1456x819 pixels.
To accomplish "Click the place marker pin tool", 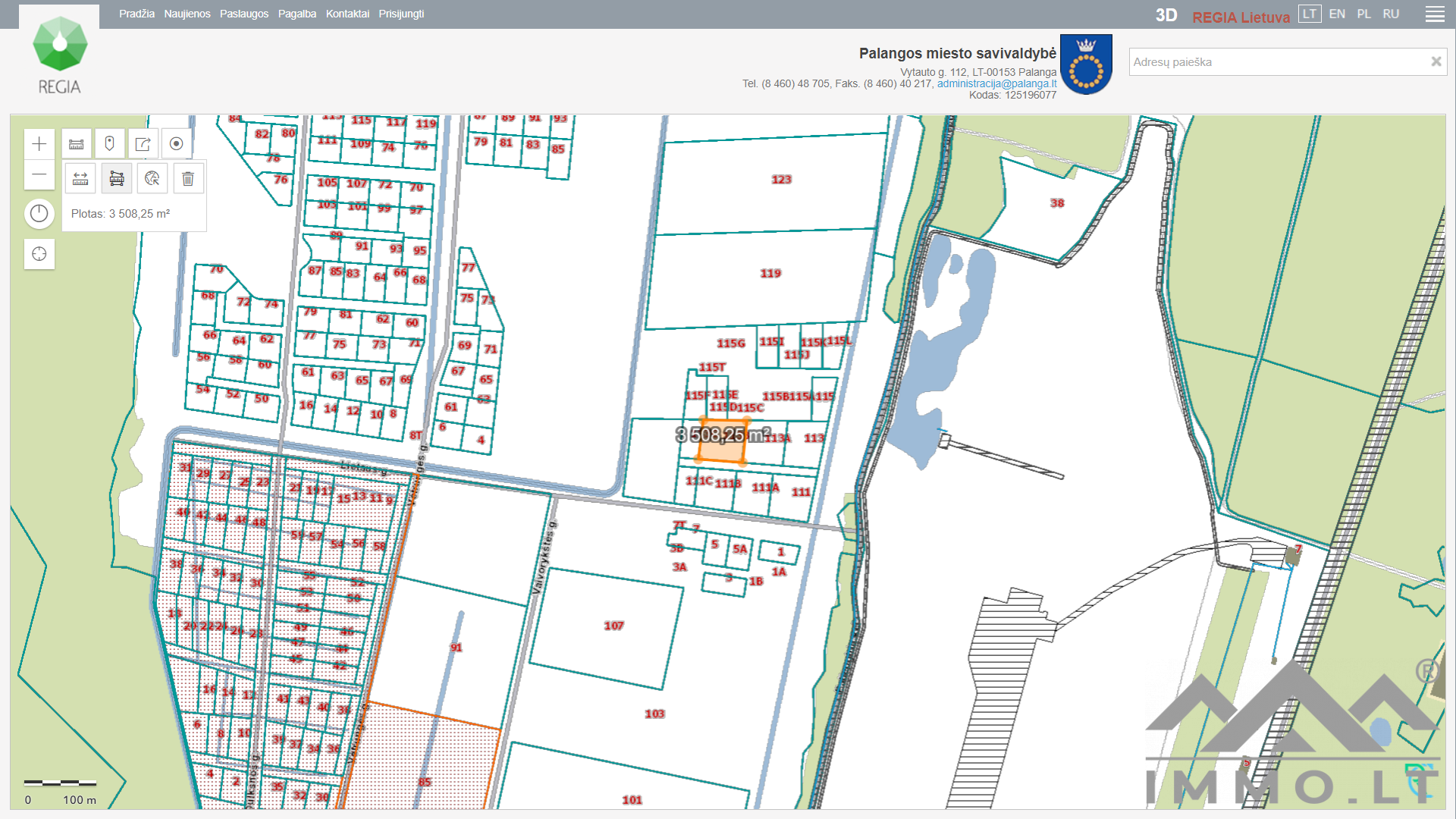I will [x=110, y=144].
